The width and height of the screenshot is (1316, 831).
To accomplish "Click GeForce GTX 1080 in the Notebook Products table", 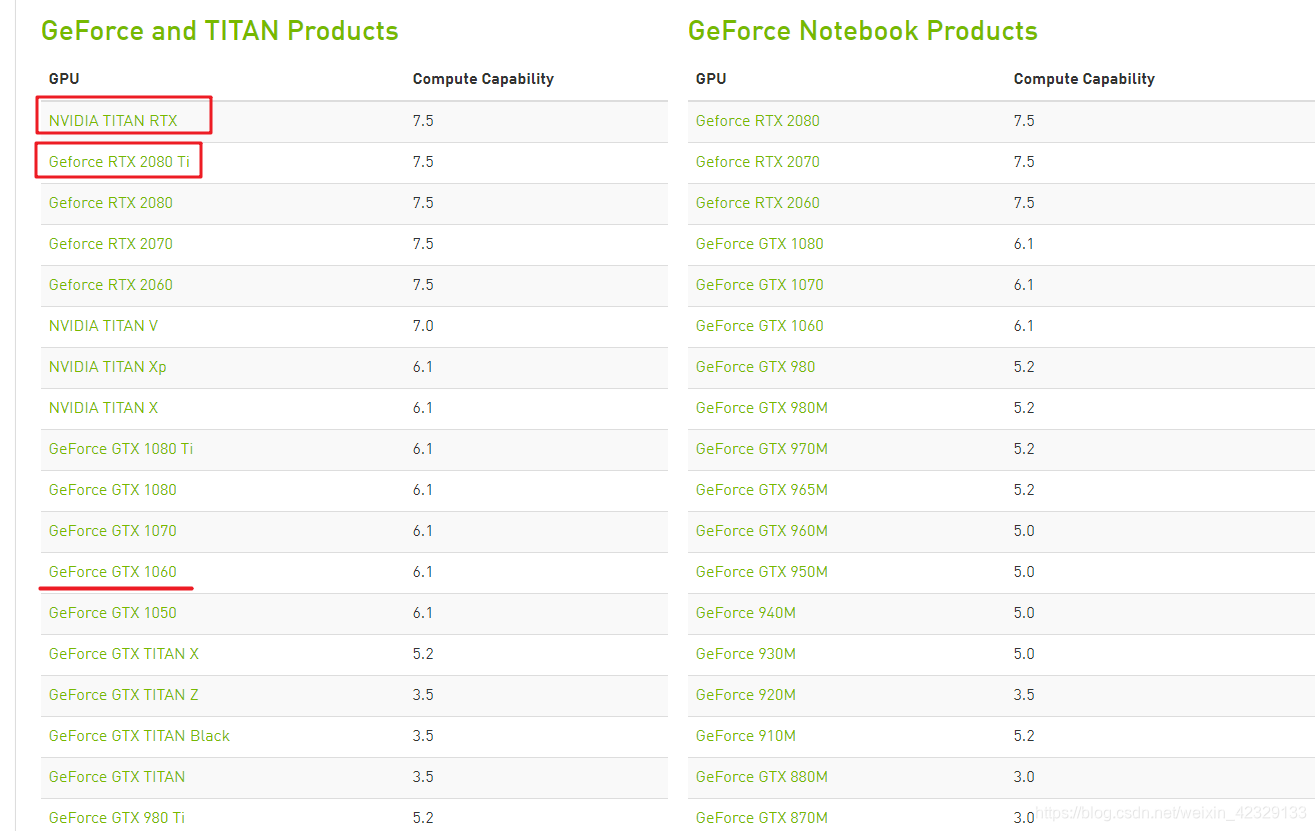I will [x=760, y=244].
